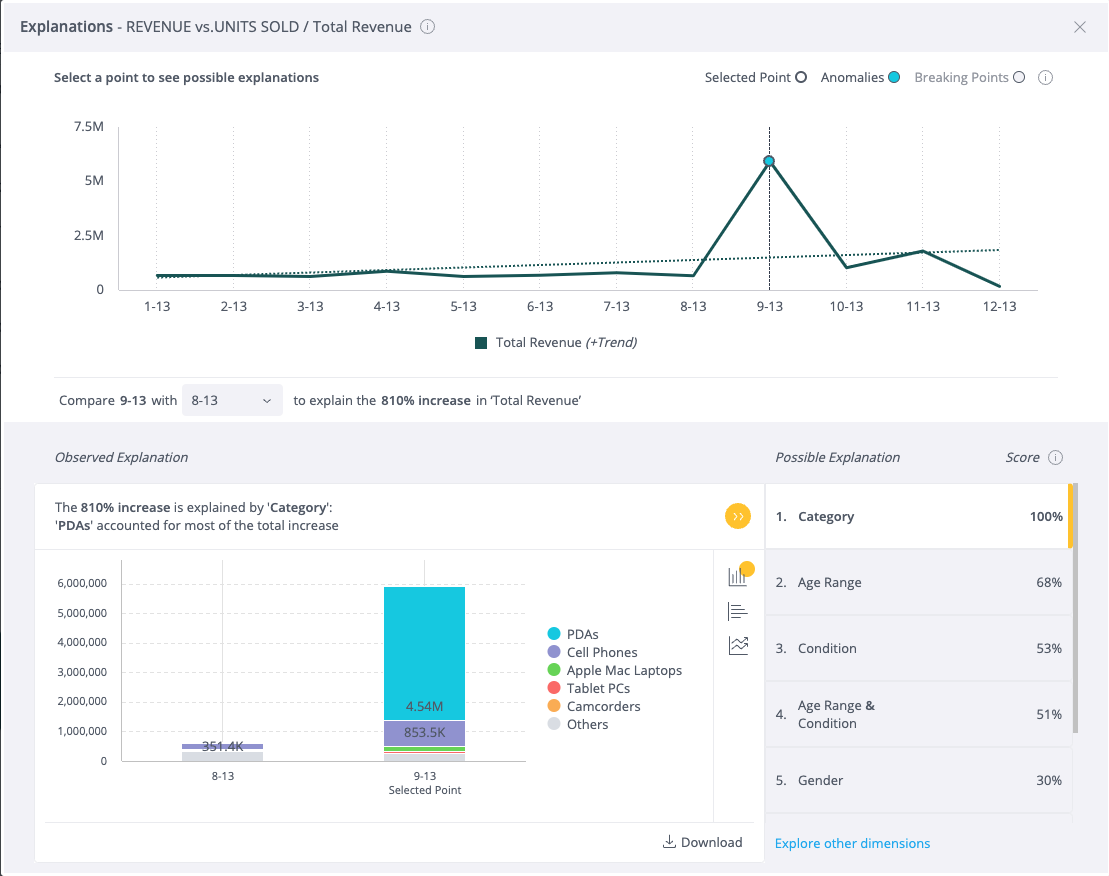Image resolution: width=1109 pixels, height=876 pixels.
Task: Click the Camcorders legend swatch
Action: click(554, 706)
